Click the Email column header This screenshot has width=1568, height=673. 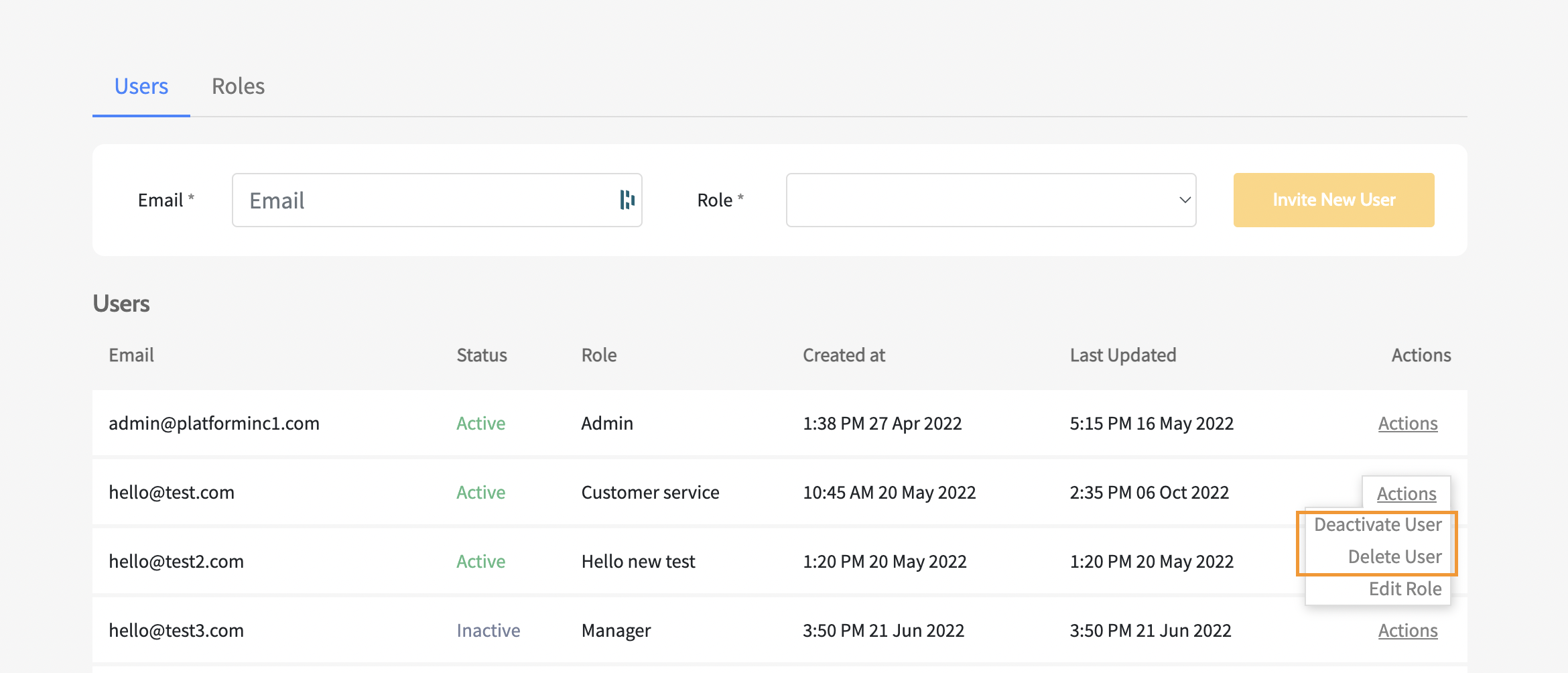click(131, 355)
